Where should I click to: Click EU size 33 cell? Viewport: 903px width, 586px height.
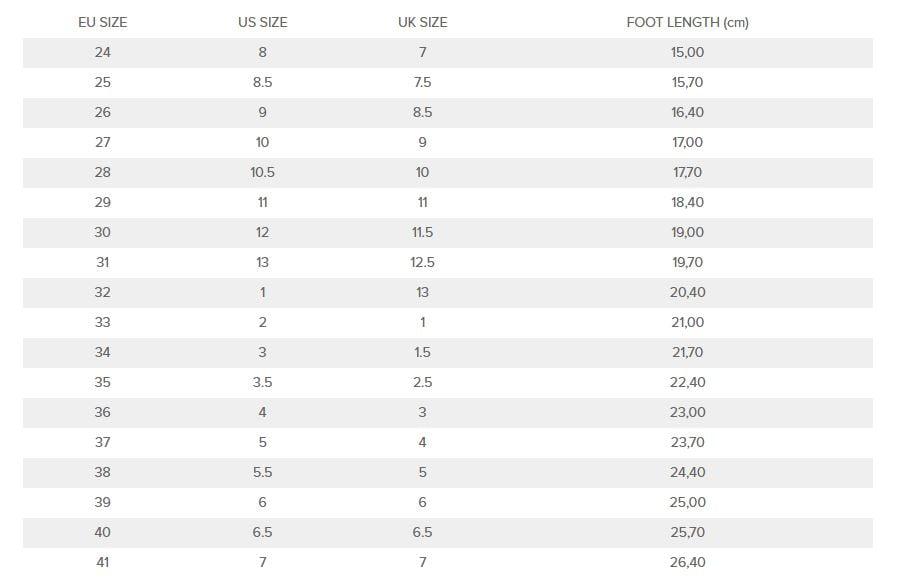103,322
